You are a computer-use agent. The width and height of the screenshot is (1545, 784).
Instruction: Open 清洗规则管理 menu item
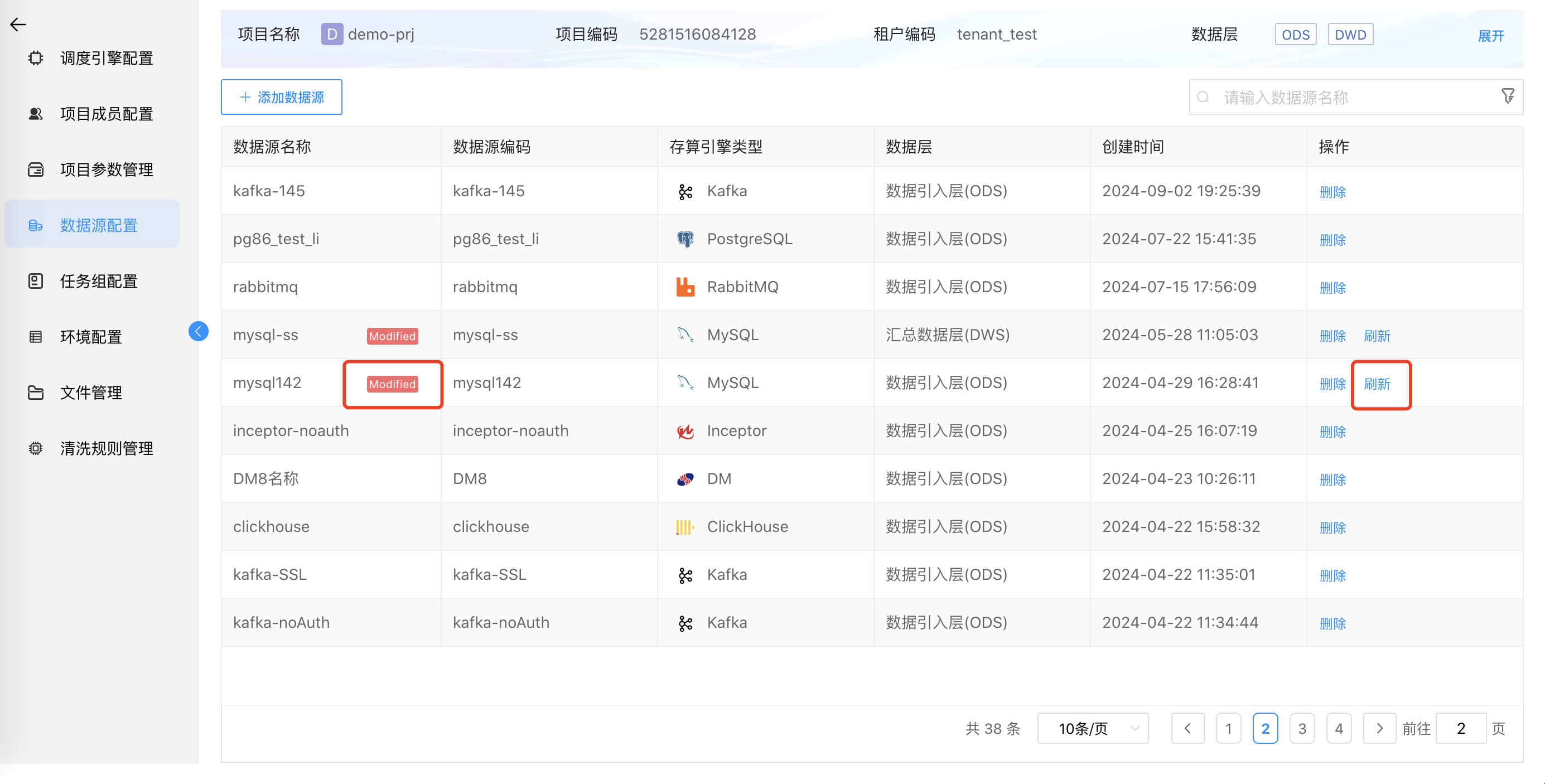click(x=106, y=448)
